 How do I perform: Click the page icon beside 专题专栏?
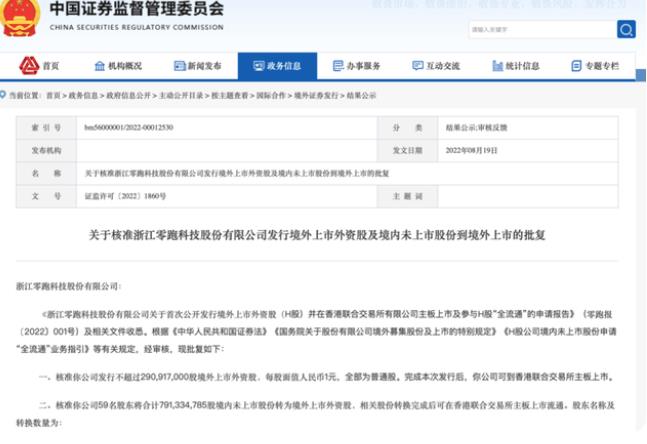576,66
